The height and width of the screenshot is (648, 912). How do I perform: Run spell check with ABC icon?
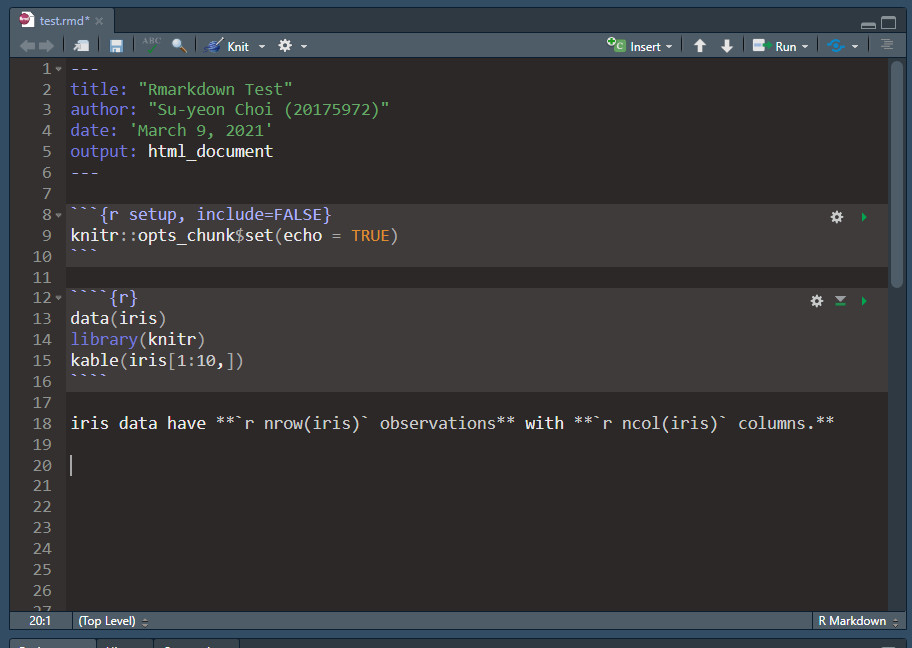pos(151,45)
